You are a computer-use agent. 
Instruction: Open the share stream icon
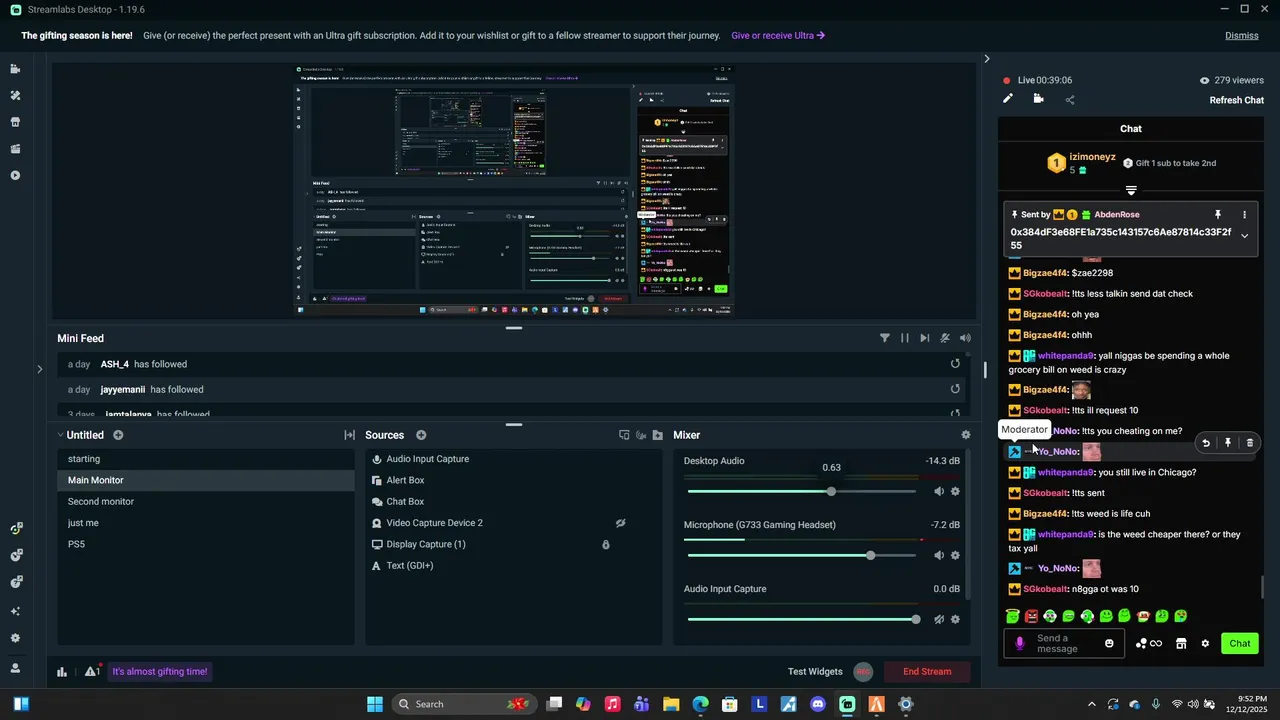pyautogui.click(x=1070, y=99)
